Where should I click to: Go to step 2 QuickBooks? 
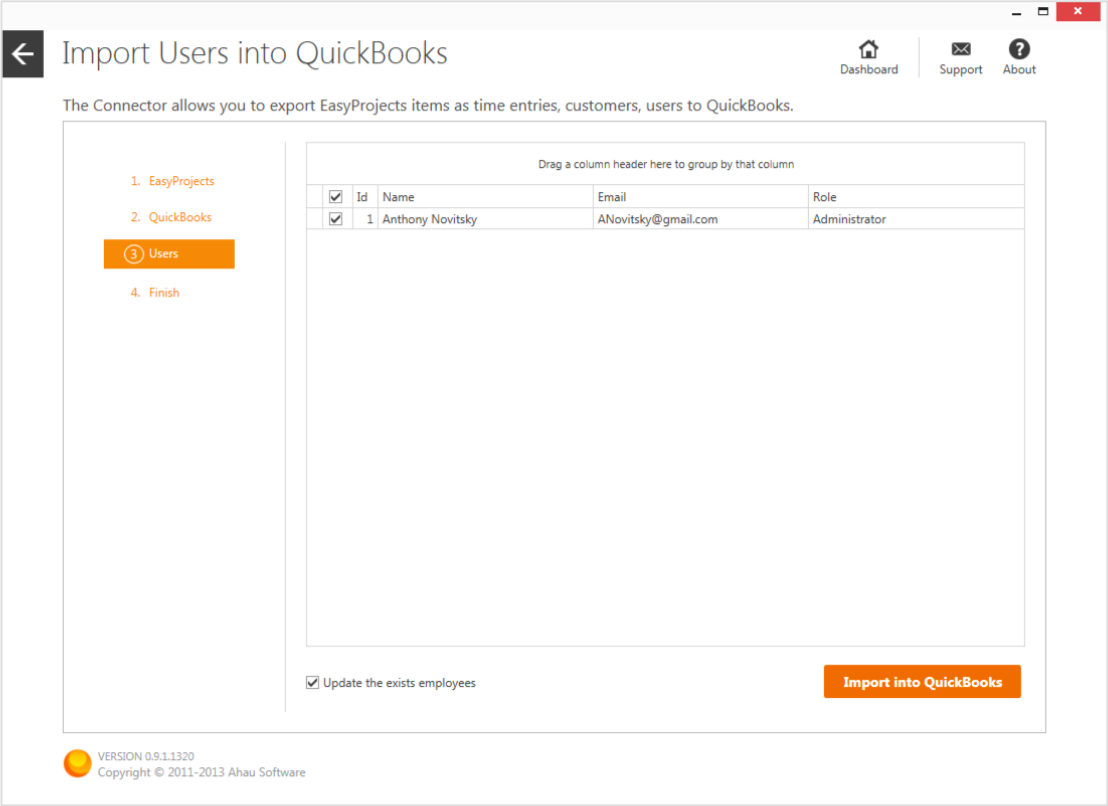171,217
